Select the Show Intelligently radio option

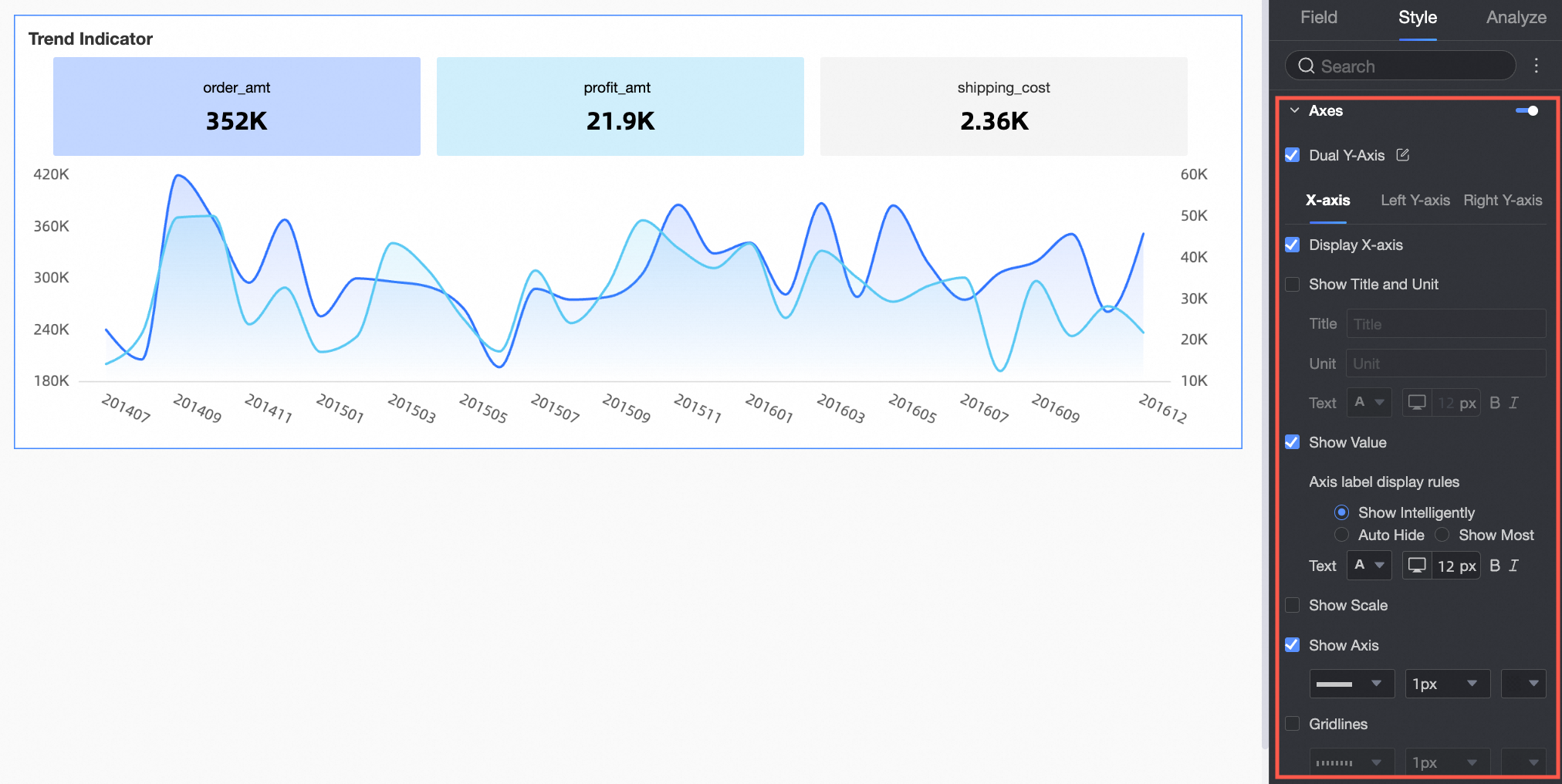(x=1342, y=512)
